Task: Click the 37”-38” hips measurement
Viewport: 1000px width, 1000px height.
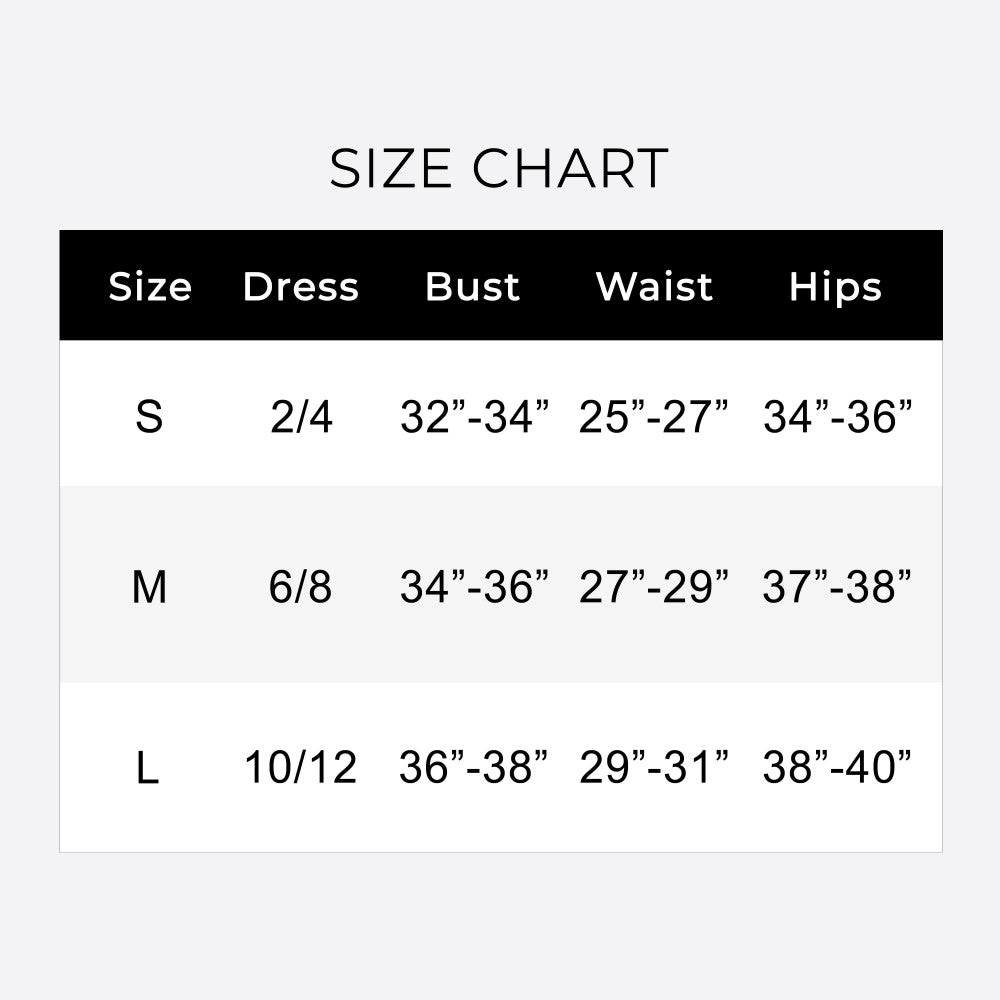Action: tap(838, 587)
